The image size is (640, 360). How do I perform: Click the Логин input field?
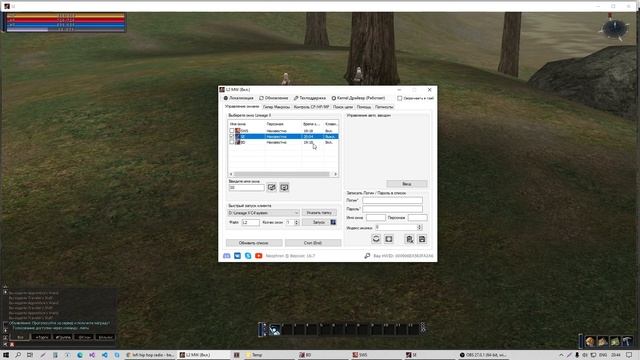[x=393, y=200]
